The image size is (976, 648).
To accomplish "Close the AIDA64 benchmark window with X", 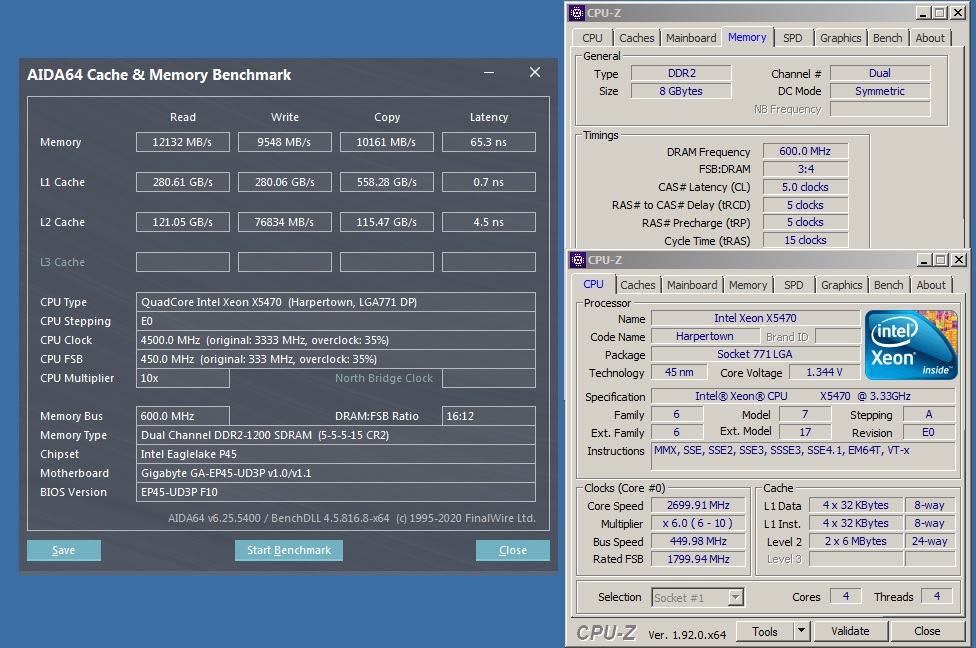I will (535, 72).
